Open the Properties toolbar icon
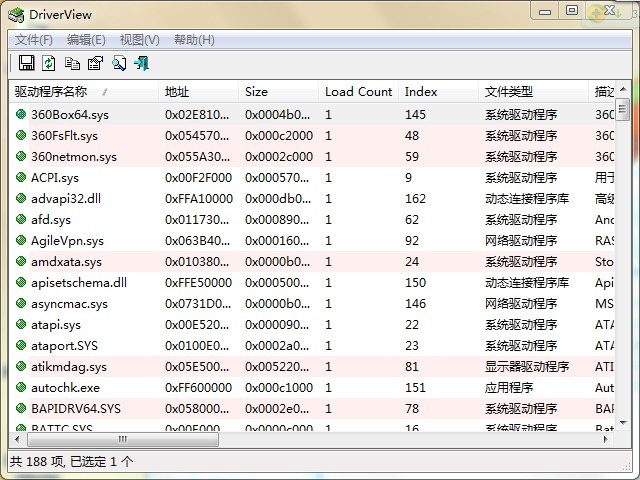The image size is (640, 480). [x=95, y=63]
